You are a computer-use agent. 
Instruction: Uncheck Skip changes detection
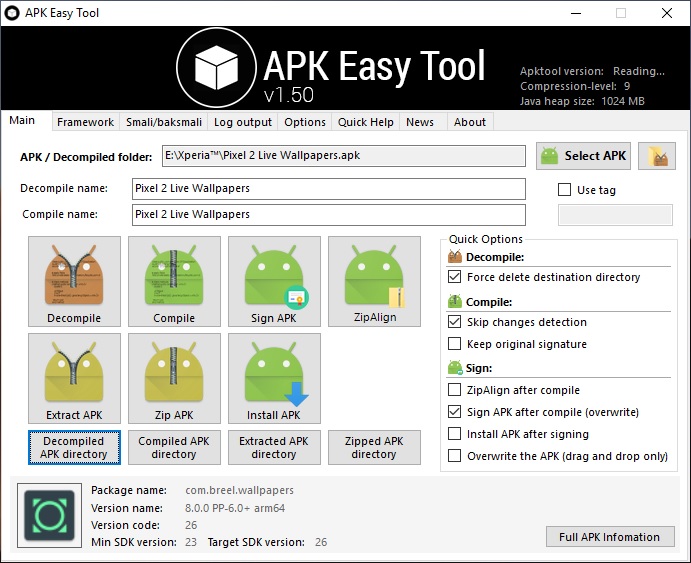tap(454, 322)
